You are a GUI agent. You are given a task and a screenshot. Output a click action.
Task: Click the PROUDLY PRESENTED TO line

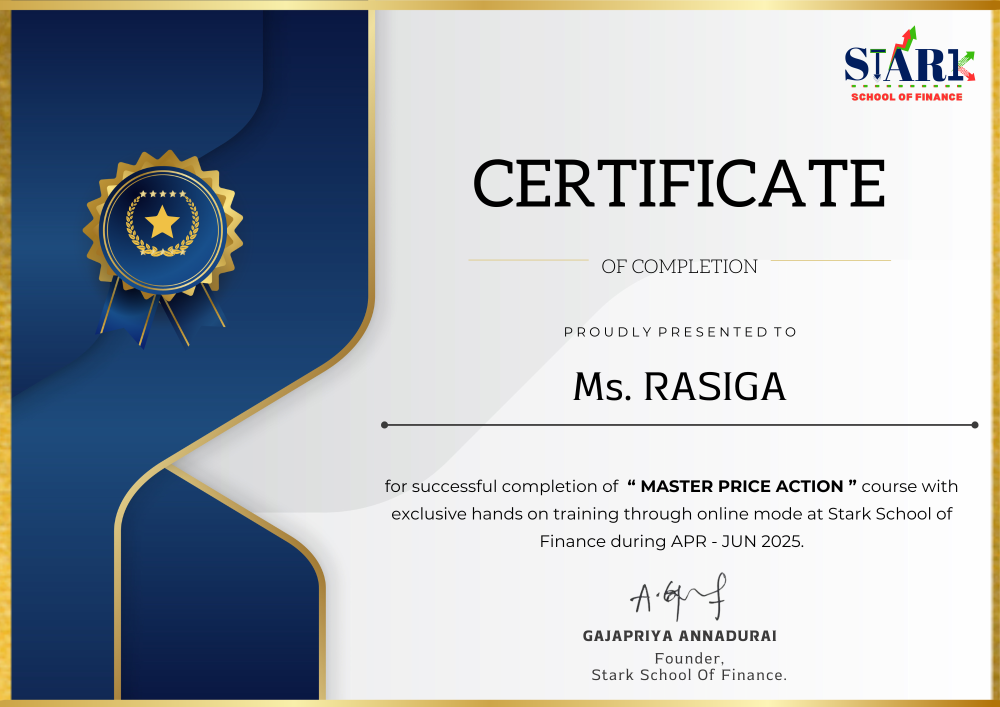pyautogui.click(x=680, y=332)
